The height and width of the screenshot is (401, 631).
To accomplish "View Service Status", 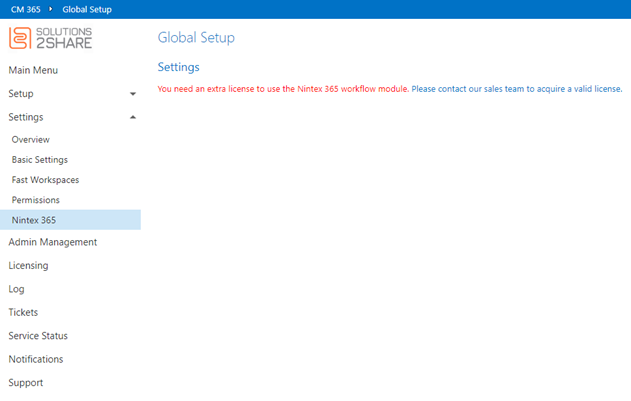I will (x=38, y=336).
